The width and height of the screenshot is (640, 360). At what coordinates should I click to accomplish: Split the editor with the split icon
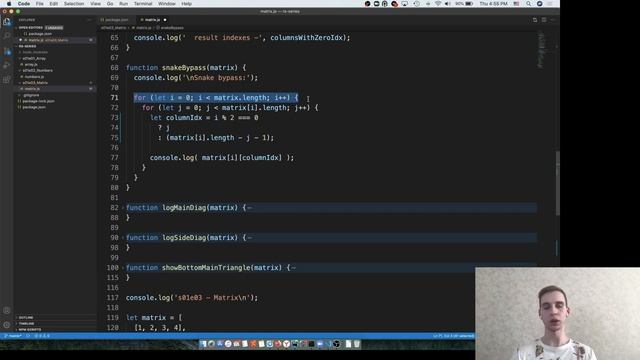point(544,20)
